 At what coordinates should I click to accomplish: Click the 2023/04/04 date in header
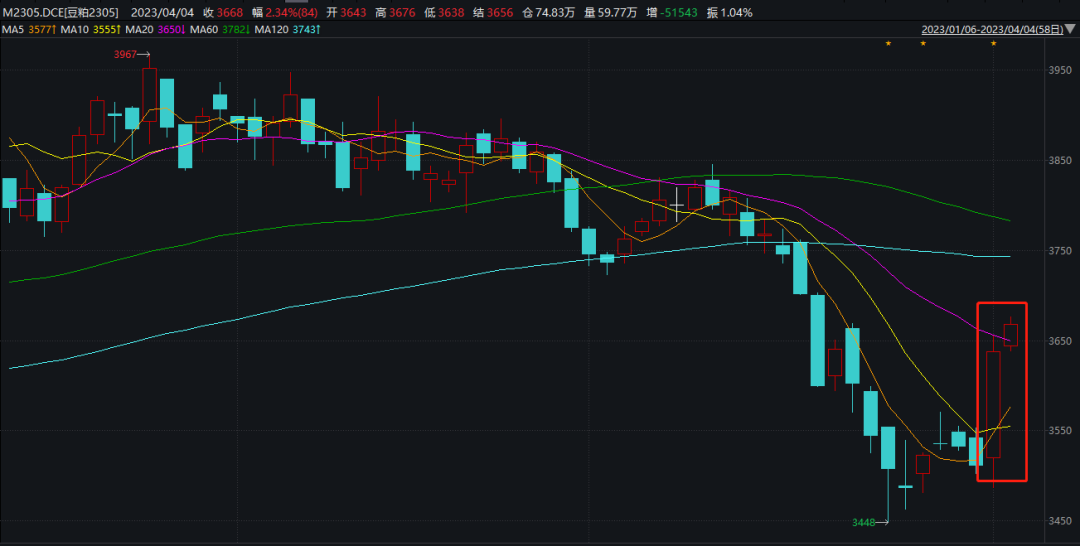click(x=164, y=12)
